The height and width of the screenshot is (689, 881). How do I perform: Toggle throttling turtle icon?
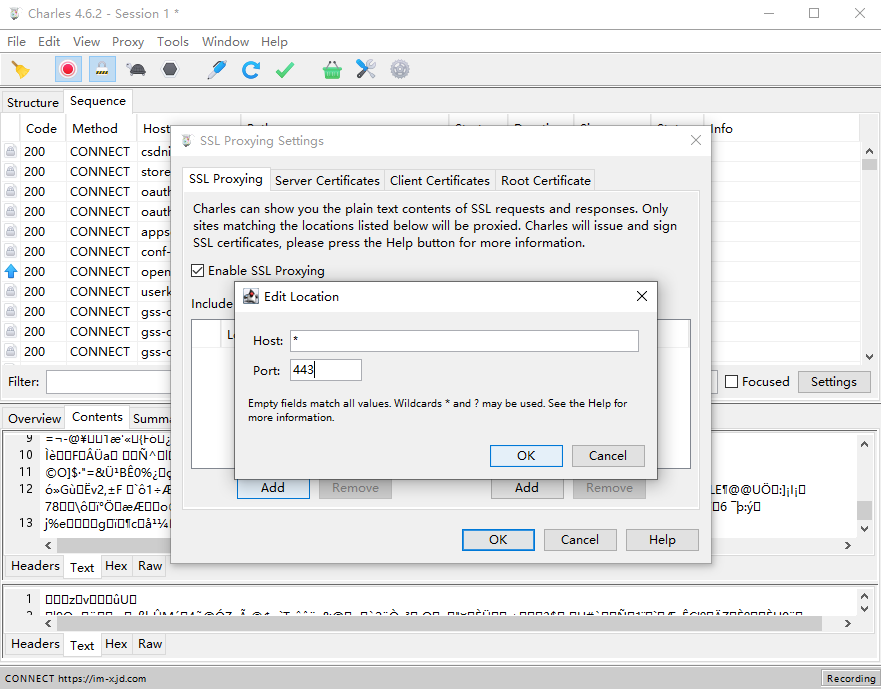tap(136, 70)
